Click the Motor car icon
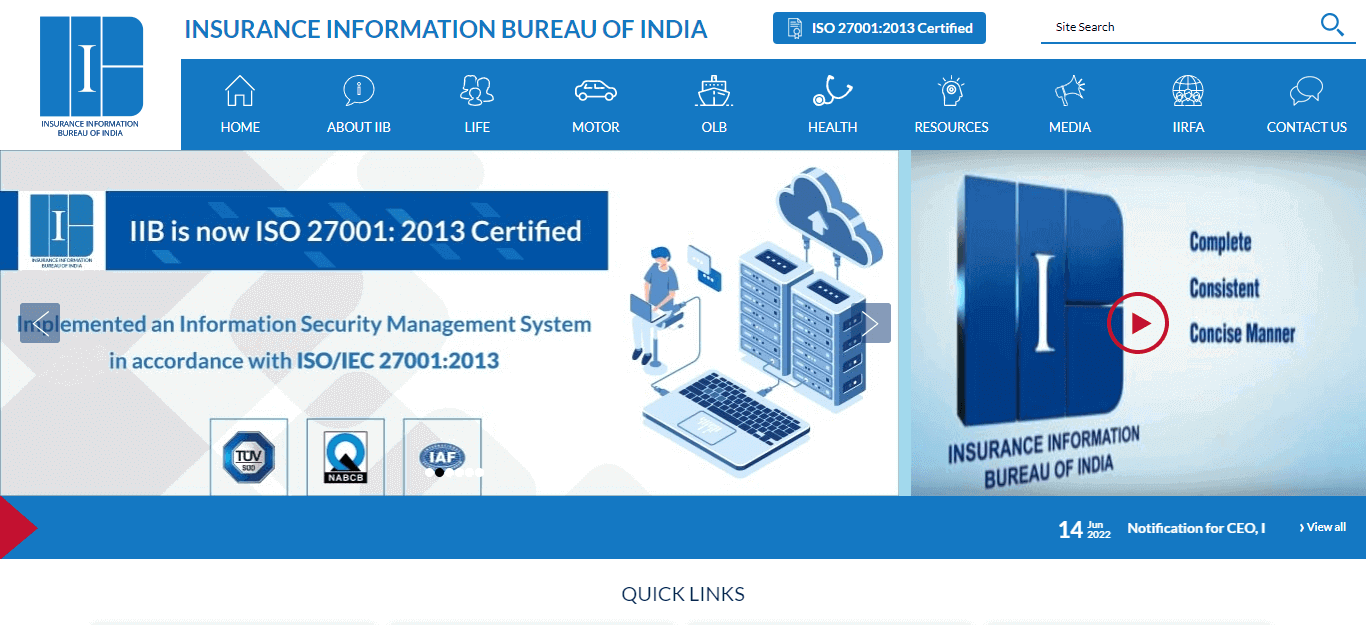The height and width of the screenshot is (625, 1366). point(595,90)
